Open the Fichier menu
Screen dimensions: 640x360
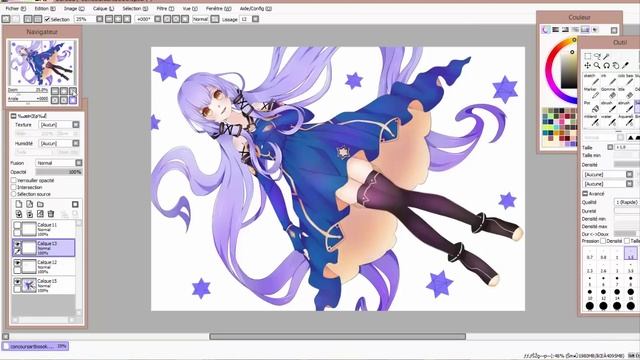tap(16, 8)
